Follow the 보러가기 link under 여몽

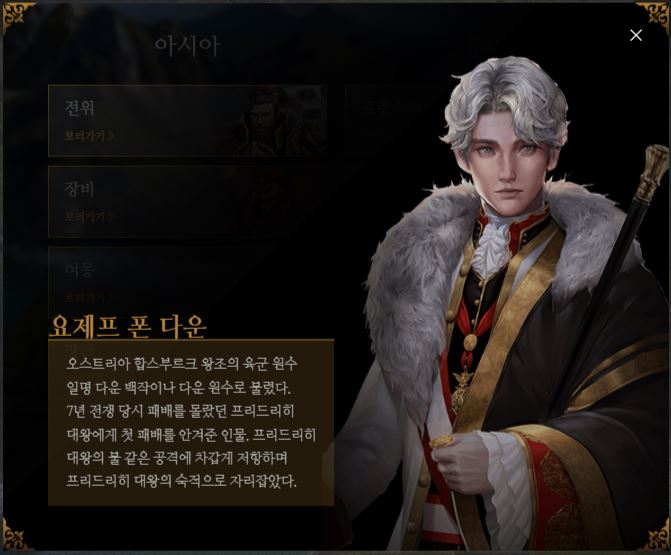click(89, 297)
